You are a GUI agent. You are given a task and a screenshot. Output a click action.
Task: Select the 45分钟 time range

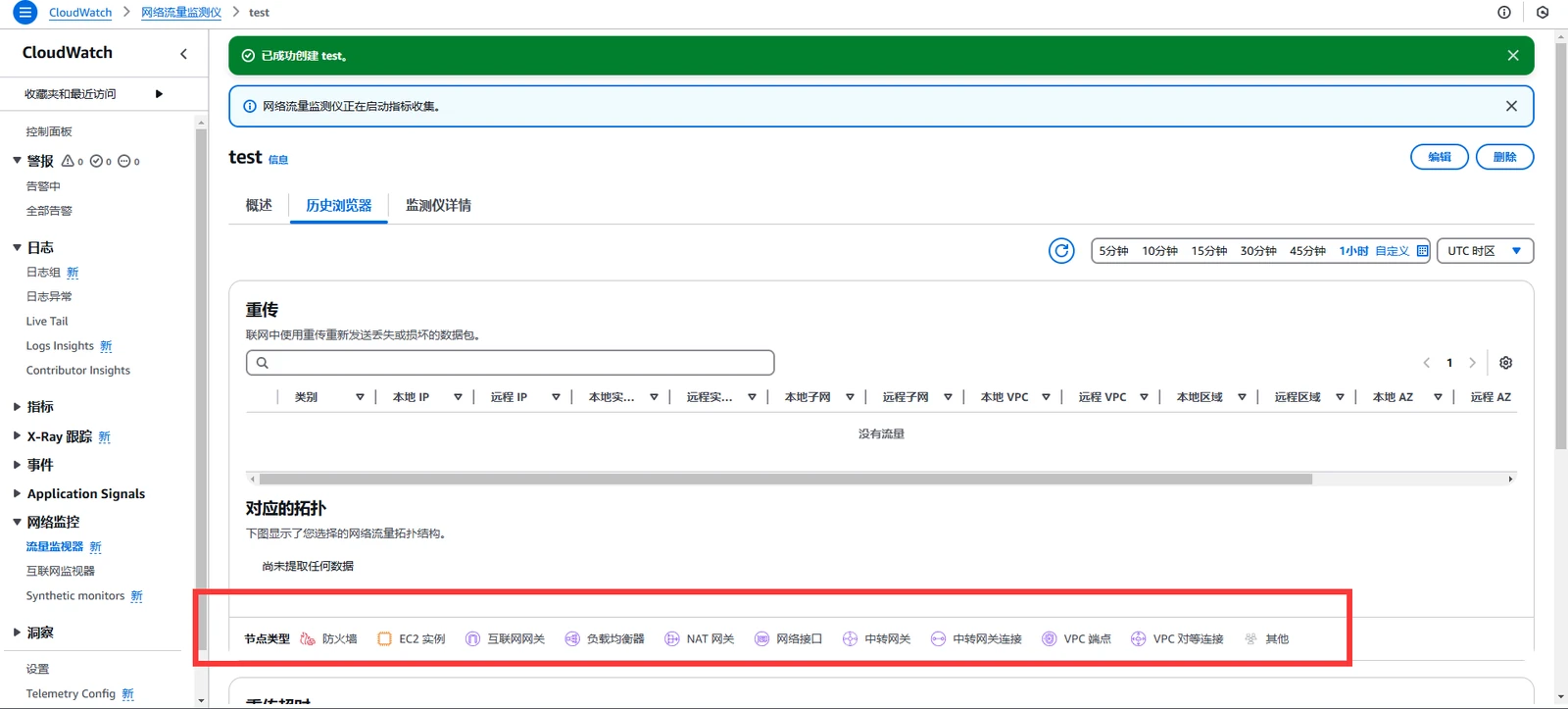(1307, 251)
